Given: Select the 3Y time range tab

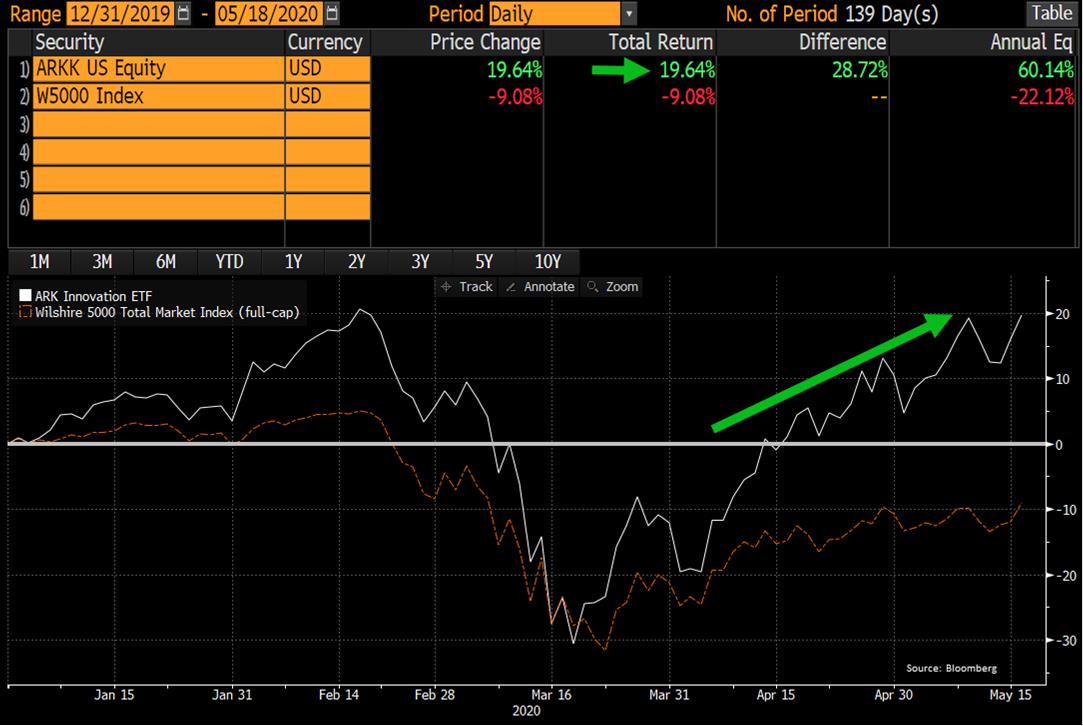Looking at the screenshot, I should pyautogui.click(x=420, y=262).
